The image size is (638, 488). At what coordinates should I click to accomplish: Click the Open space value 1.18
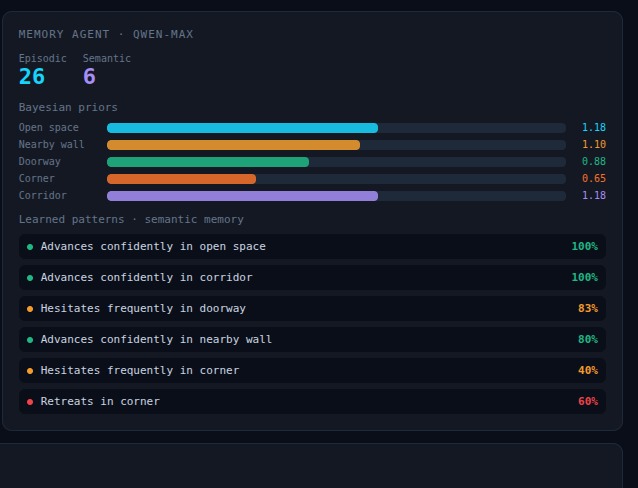[x=594, y=128]
